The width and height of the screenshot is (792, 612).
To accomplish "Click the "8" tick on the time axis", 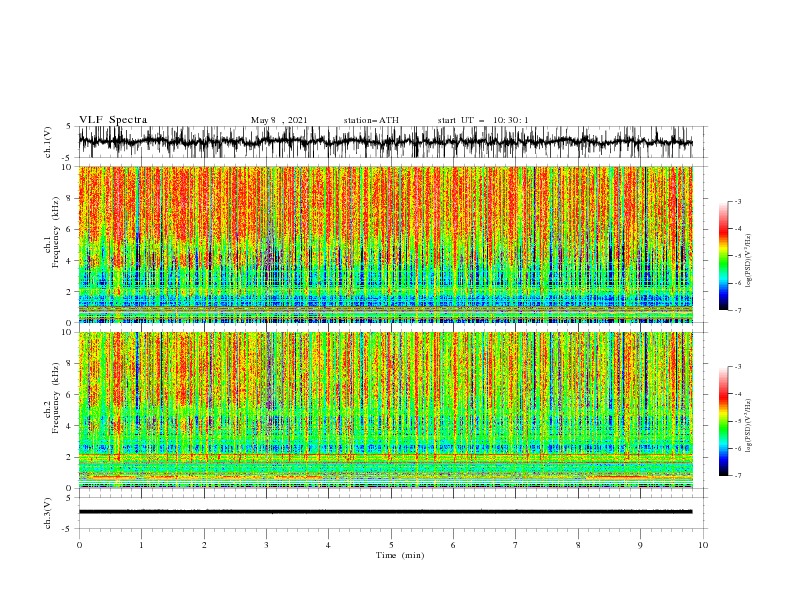I will pos(578,545).
